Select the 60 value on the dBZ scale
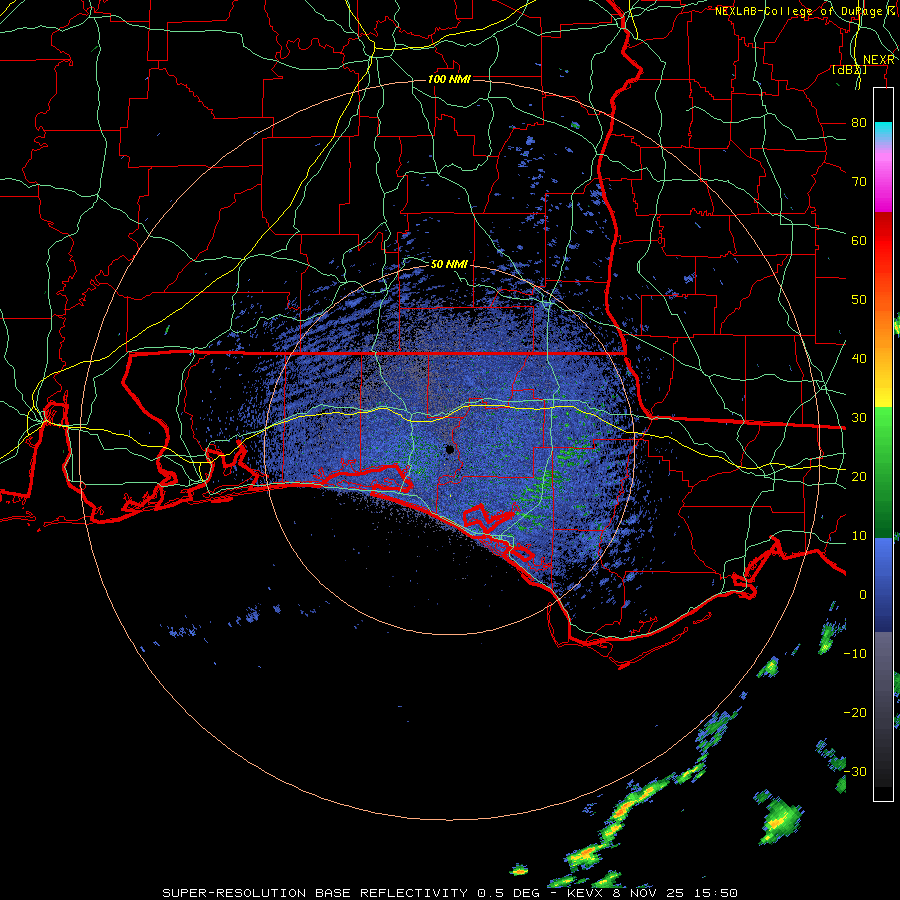Viewport: 900px width, 900px height. coord(859,240)
